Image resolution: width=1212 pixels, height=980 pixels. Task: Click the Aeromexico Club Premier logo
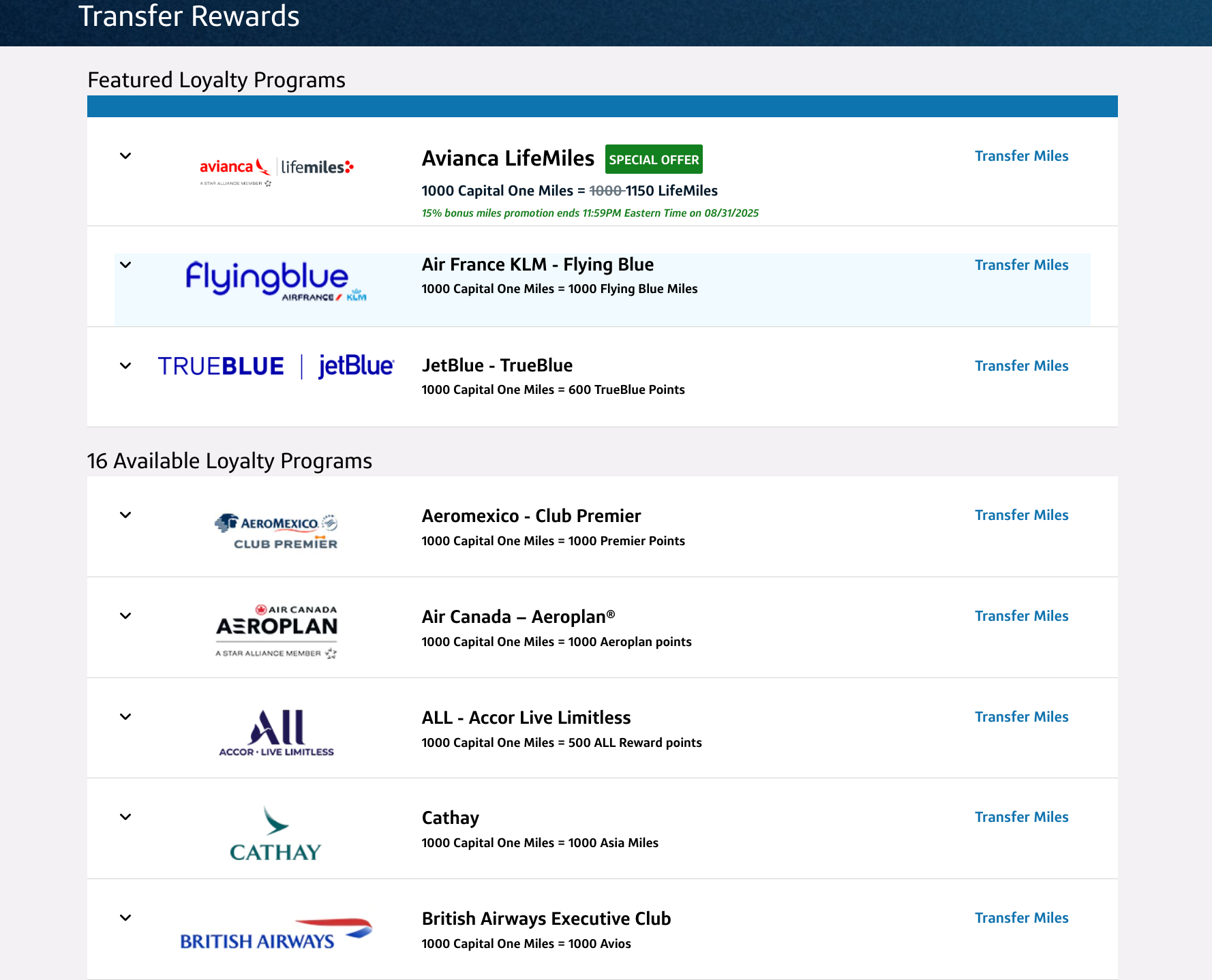[x=275, y=530]
